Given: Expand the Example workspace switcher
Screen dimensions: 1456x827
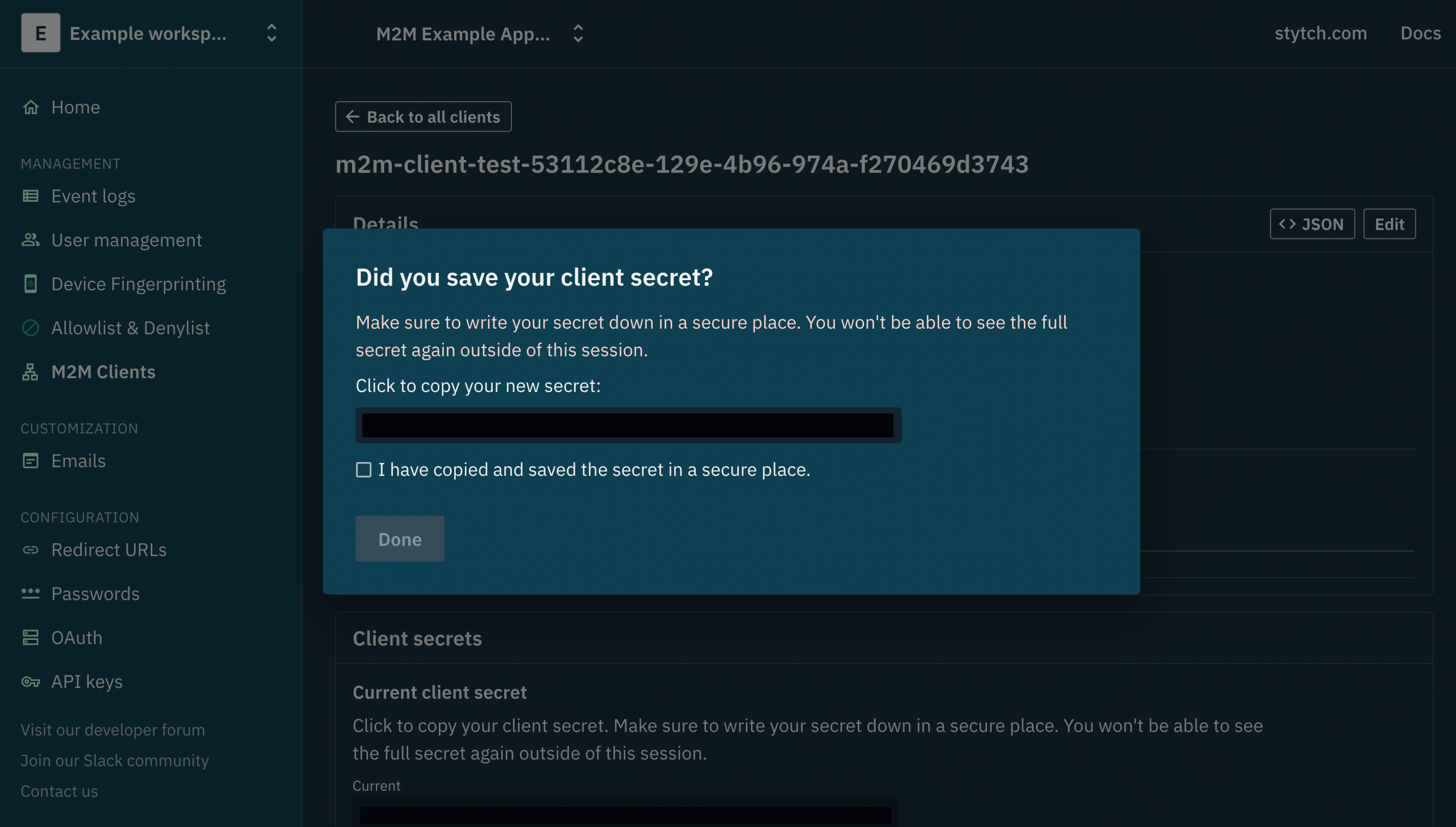Looking at the screenshot, I should 271,33.
